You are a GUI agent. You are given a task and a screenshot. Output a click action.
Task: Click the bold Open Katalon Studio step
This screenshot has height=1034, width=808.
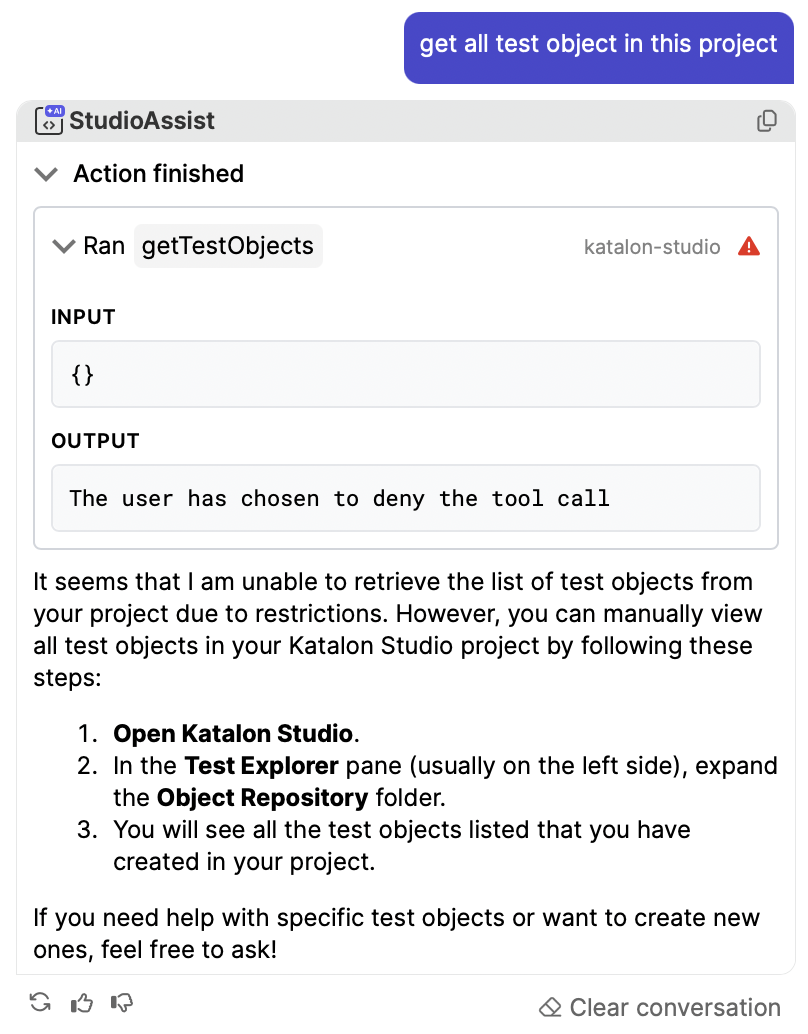click(233, 733)
